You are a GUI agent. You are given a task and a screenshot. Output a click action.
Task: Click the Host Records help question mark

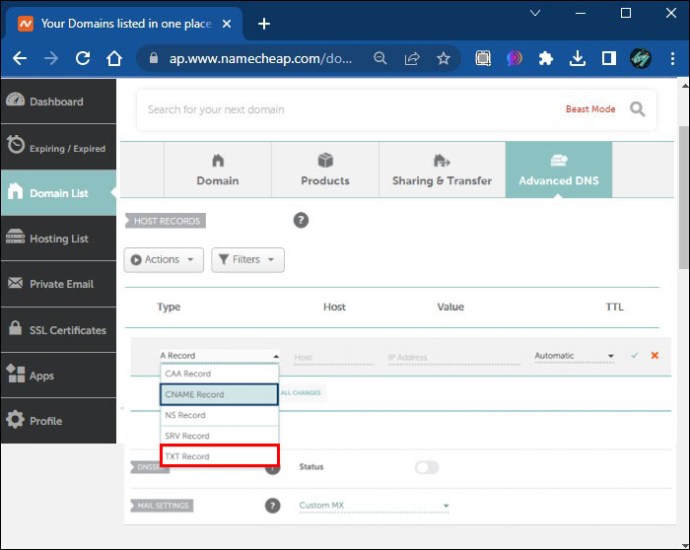300,220
